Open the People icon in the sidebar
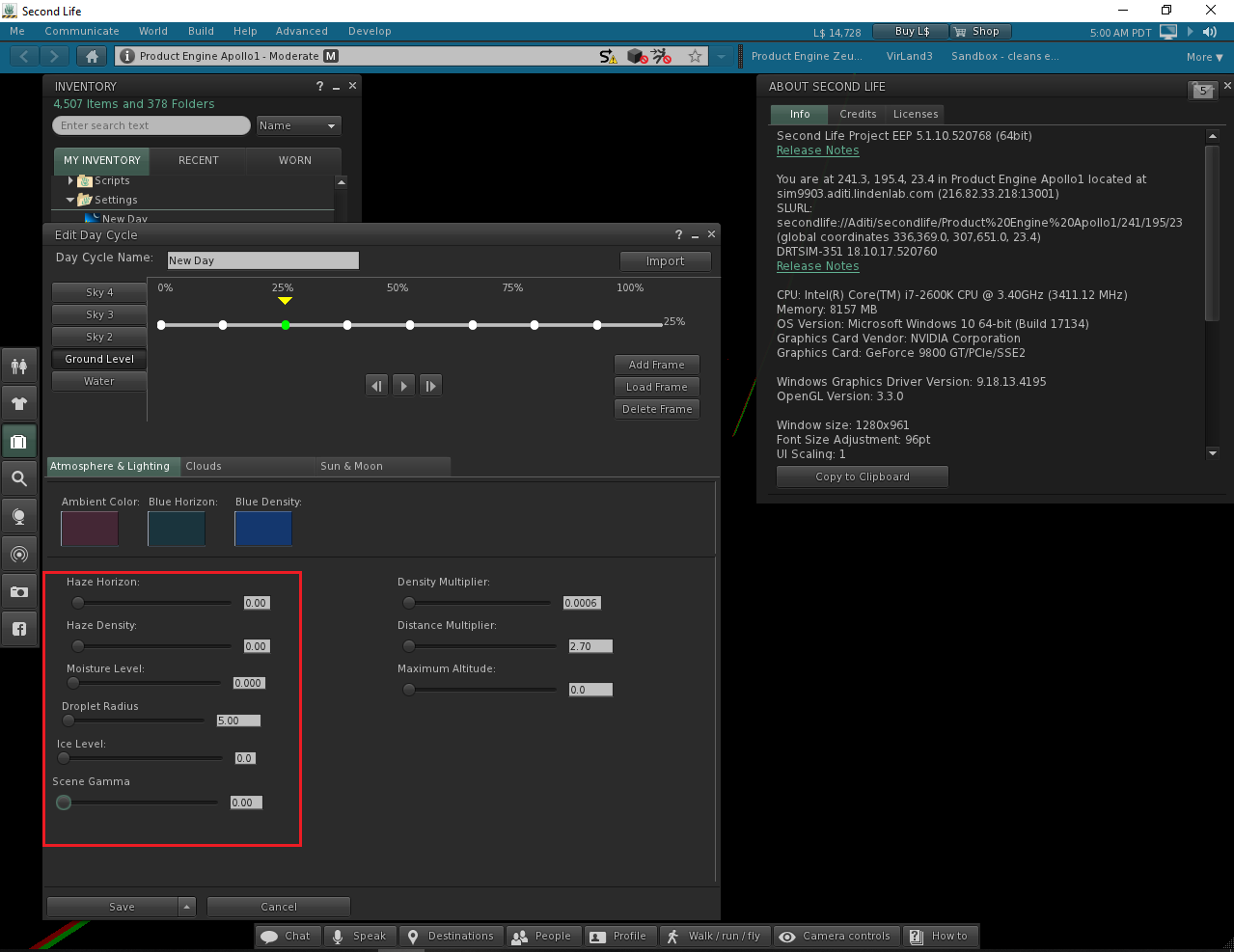This screenshot has width=1234, height=952. tap(19, 366)
